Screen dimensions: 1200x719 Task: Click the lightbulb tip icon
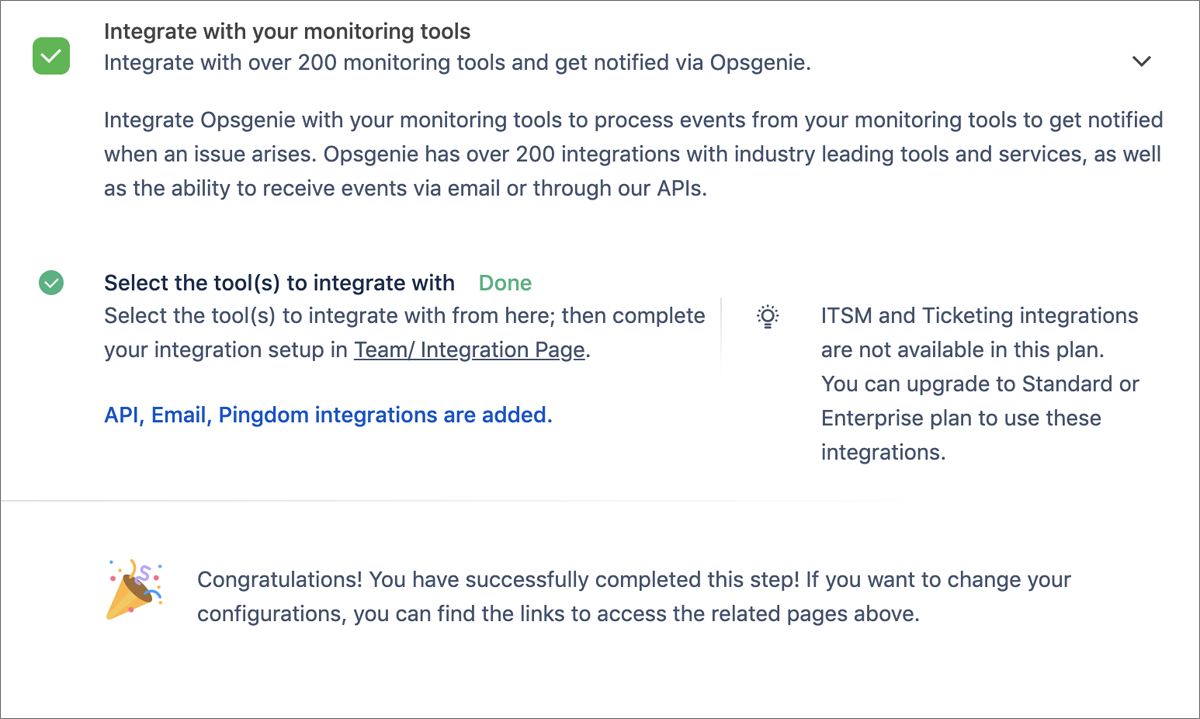767,317
